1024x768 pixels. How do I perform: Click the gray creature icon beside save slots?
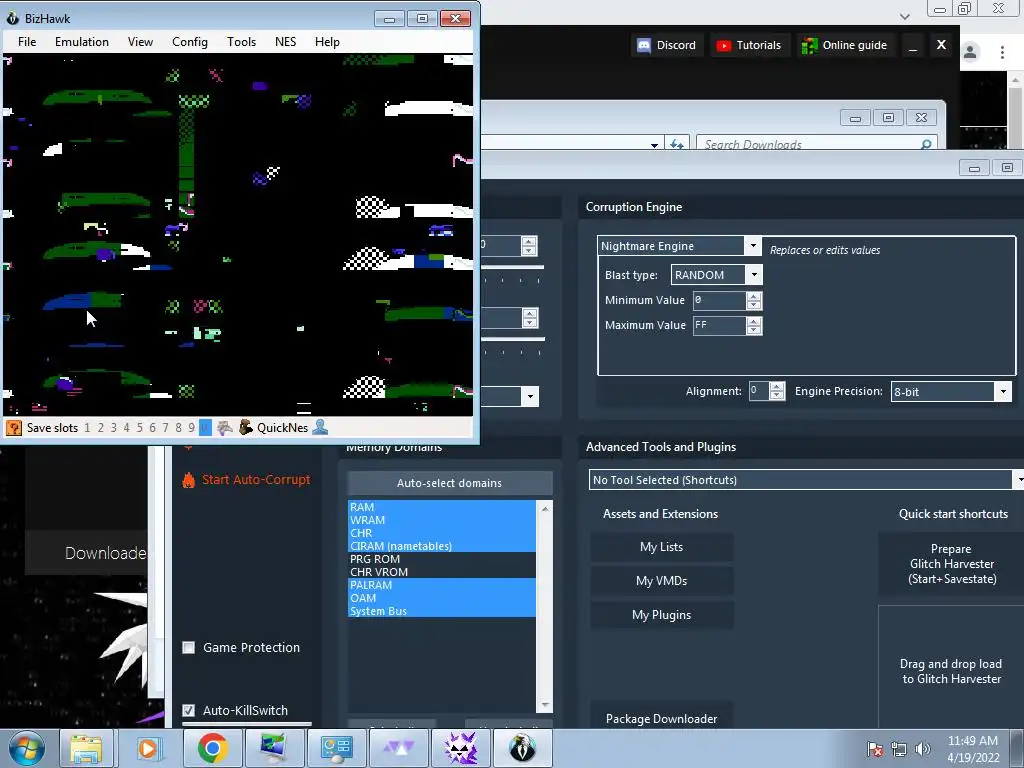pos(225,428)
